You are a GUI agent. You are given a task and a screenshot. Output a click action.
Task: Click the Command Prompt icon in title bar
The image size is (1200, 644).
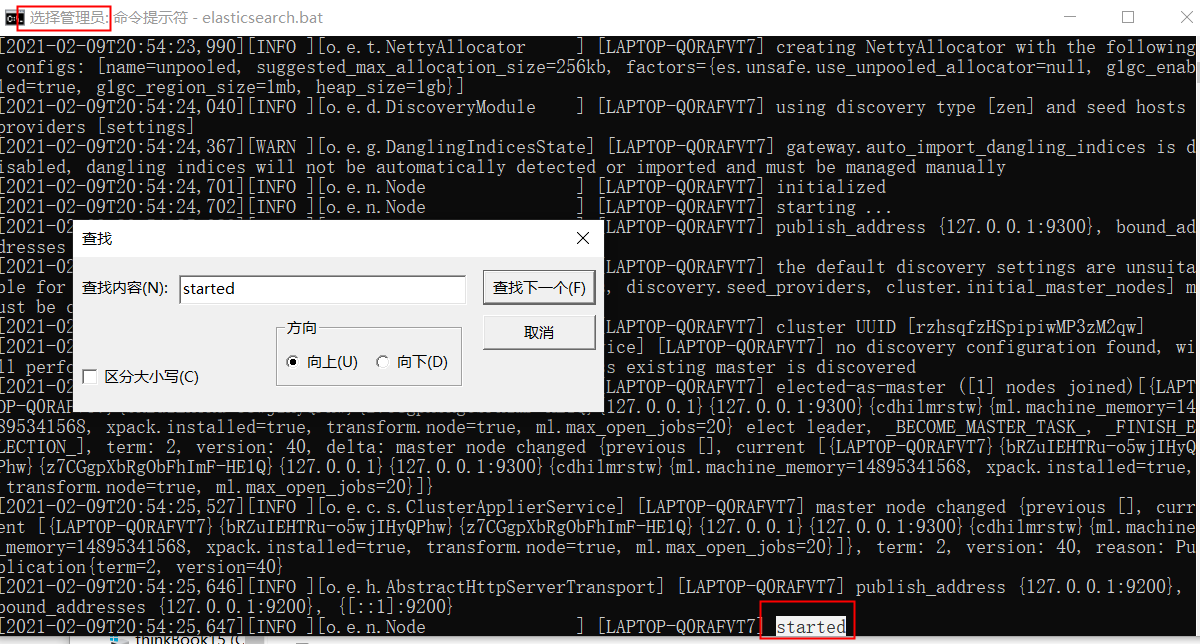[12, 16]
